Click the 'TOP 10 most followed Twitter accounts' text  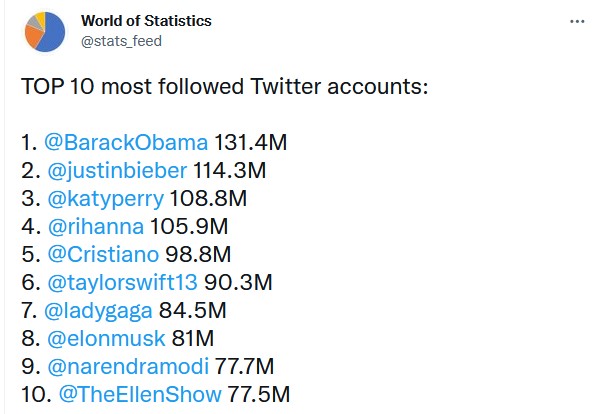[225, 86]
